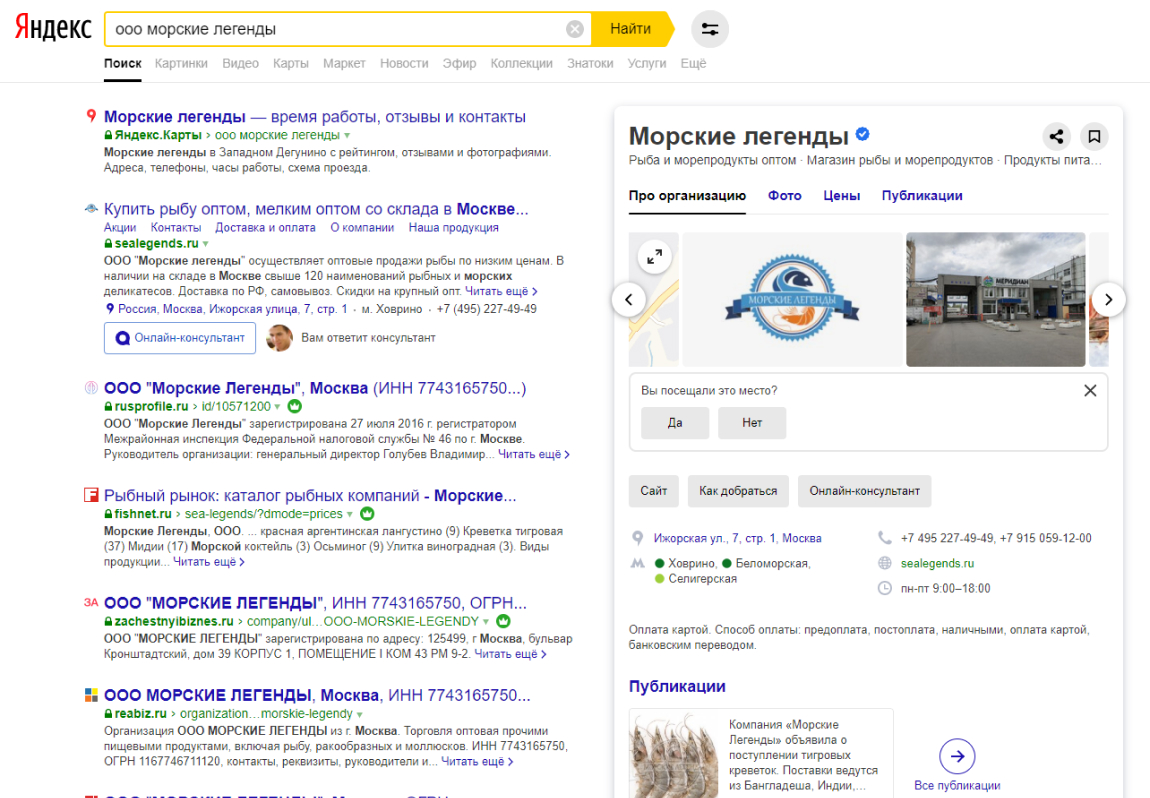This screenshot has width=1150, height=798.
Task: Switch to Новости search tab
Action: click(404, 63)
